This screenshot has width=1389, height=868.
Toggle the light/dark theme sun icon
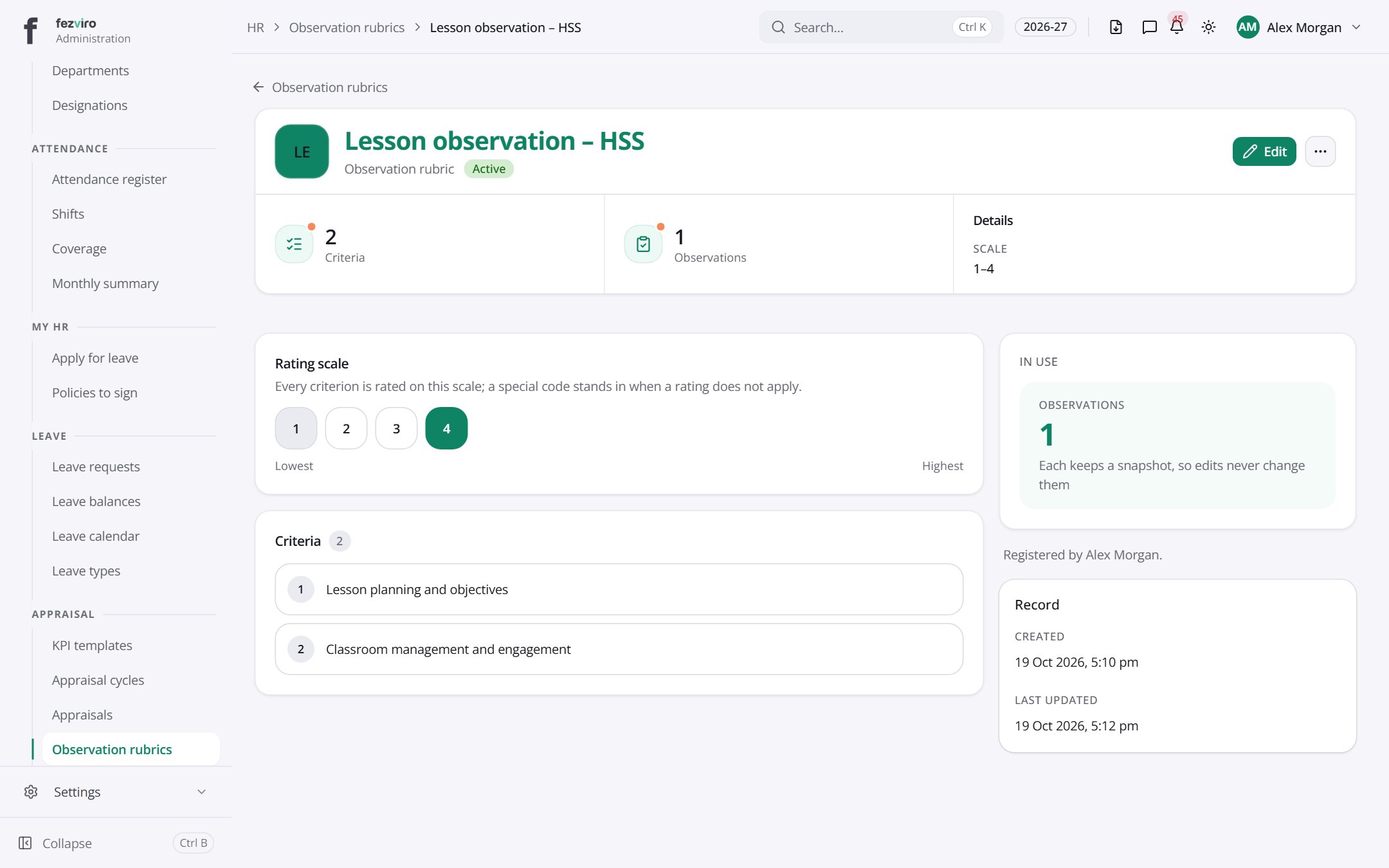pyautogui.click(x=1208, y=27)
